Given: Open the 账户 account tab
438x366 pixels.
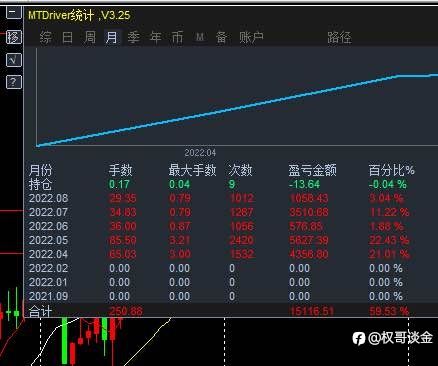Looking at the screenshot, I should pyautogui.click(x=251, y=37).
